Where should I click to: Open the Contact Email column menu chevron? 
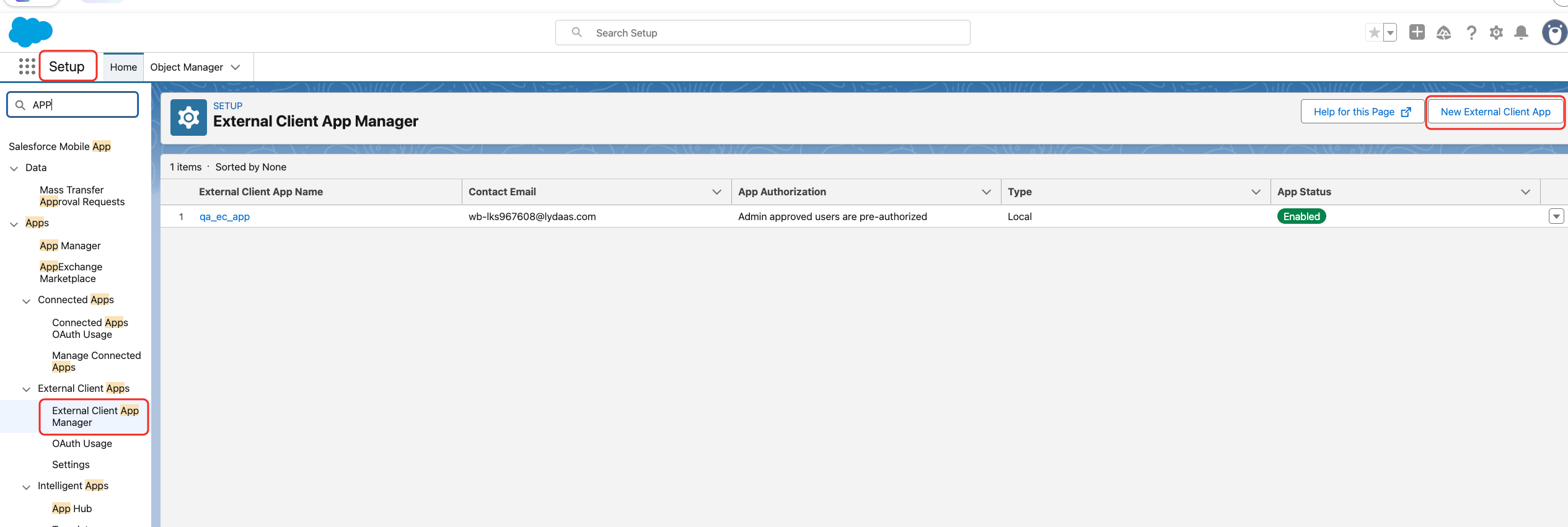pyautogui.click(x=717, y=192)
